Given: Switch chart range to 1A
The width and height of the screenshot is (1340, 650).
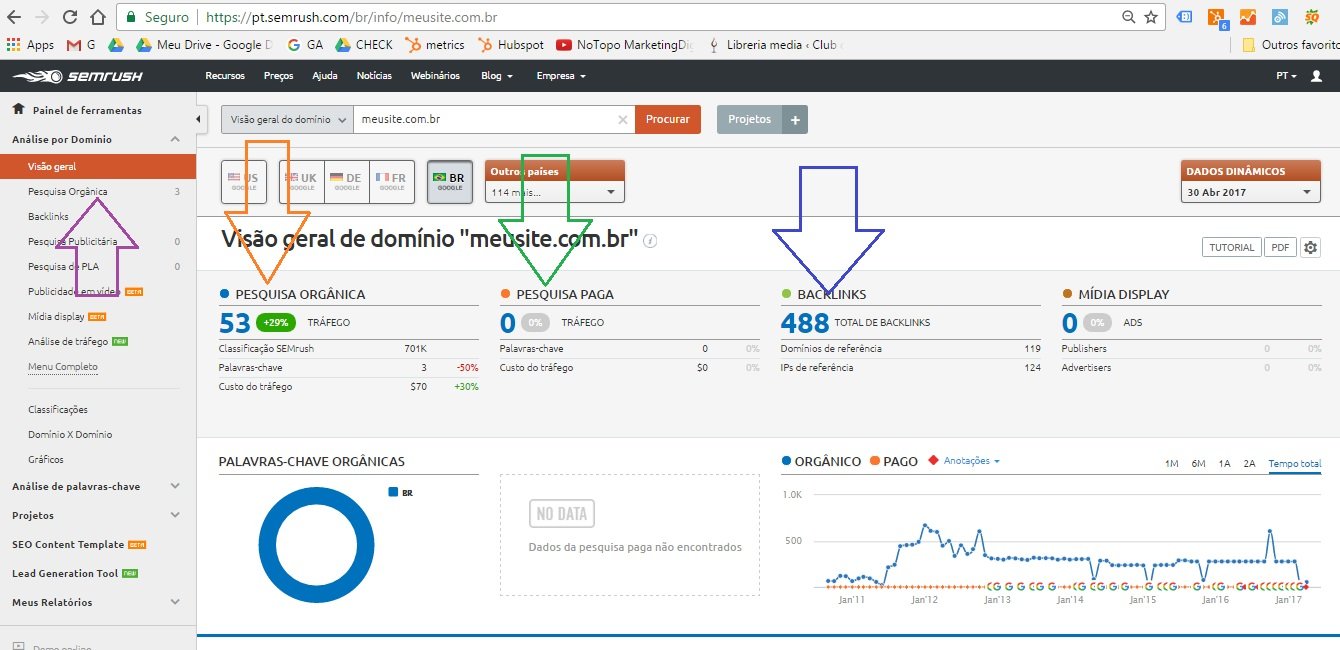Looking at the screenshot, I should (1224, 464).
